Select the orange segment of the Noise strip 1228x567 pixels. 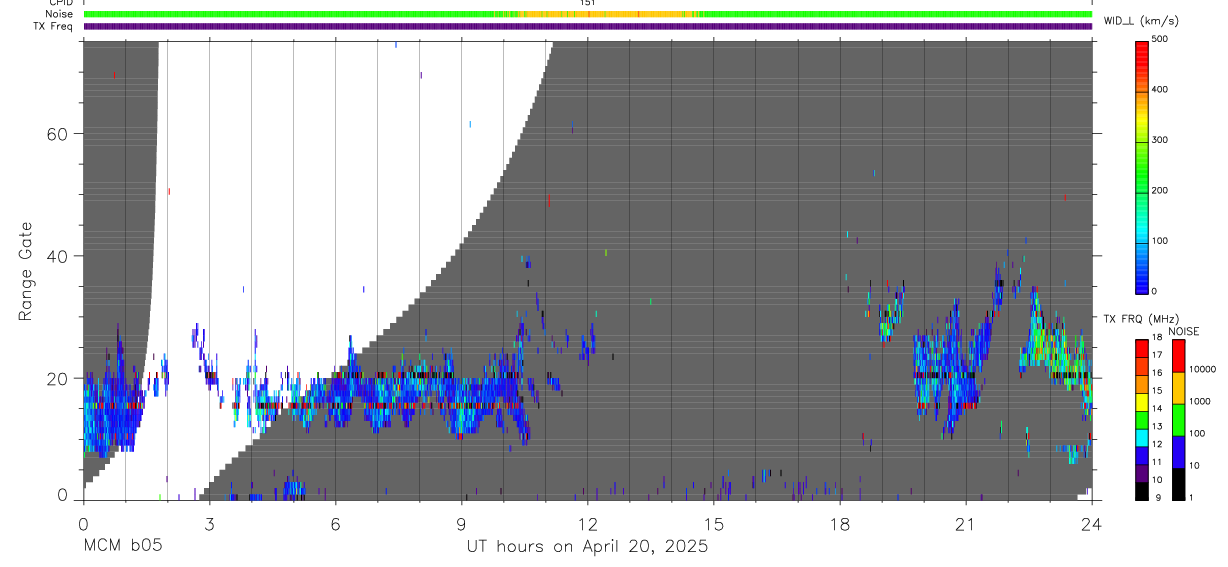click(x=603, y=14)
